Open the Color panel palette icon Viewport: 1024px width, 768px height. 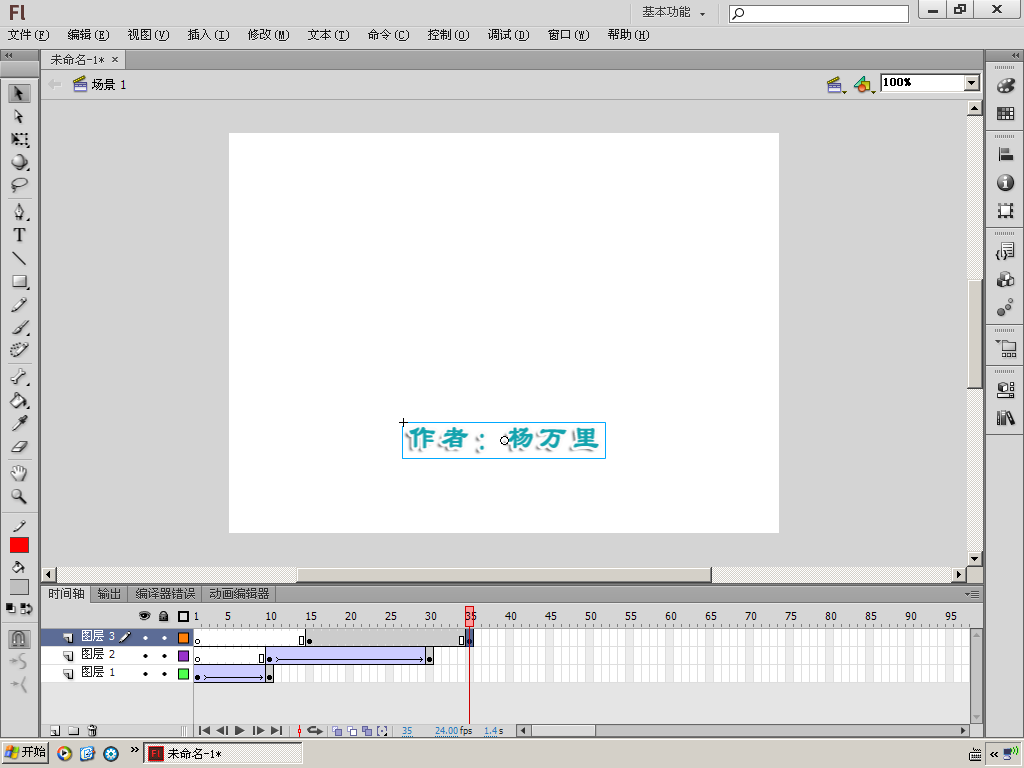(x=1005, y=86)
